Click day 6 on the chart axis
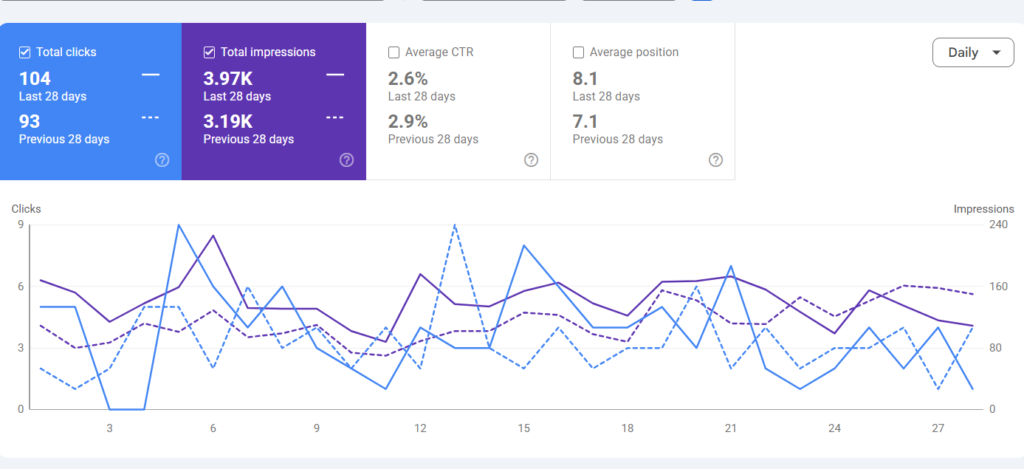The height and width of the screenshot is (469, 1024). [213, 429]
